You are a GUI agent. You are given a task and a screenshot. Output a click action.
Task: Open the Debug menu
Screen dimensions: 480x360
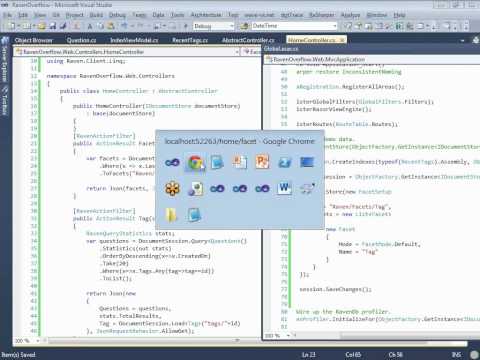coord(117,15)
